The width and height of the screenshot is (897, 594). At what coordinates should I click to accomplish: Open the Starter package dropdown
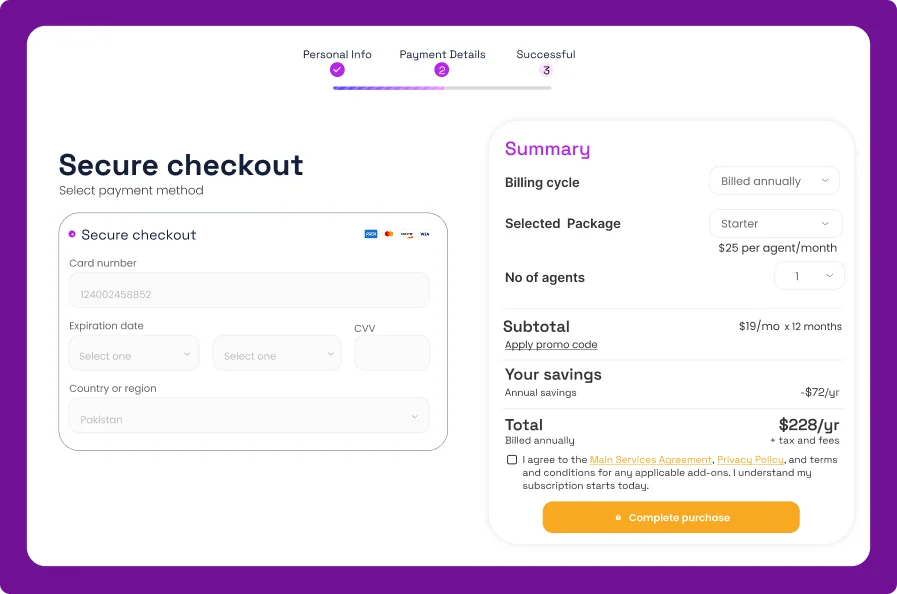coord(775,224)
